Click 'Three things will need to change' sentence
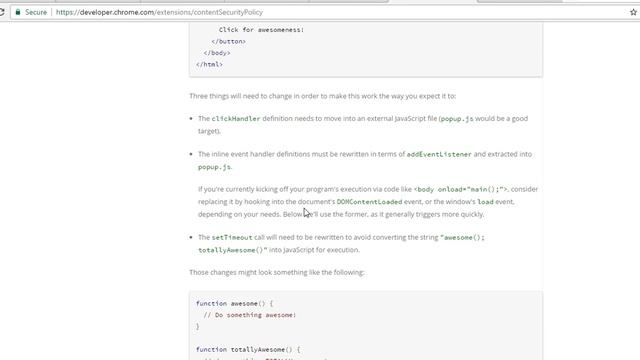The height and width of the screenshot is (360, 640). pyautogui.click(x=322, y=96)
